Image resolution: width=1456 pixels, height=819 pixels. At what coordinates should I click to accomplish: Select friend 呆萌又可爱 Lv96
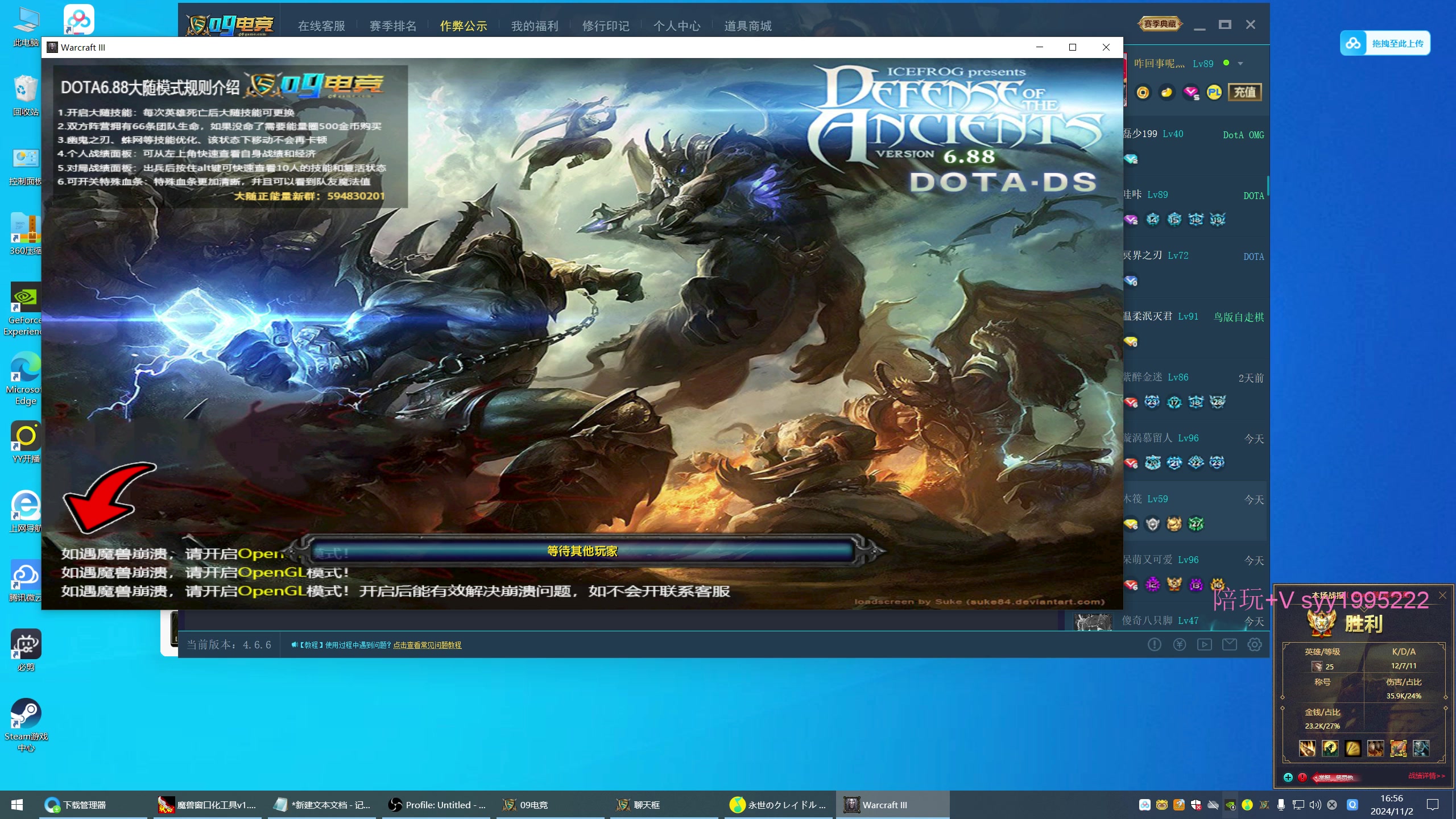1194,572
